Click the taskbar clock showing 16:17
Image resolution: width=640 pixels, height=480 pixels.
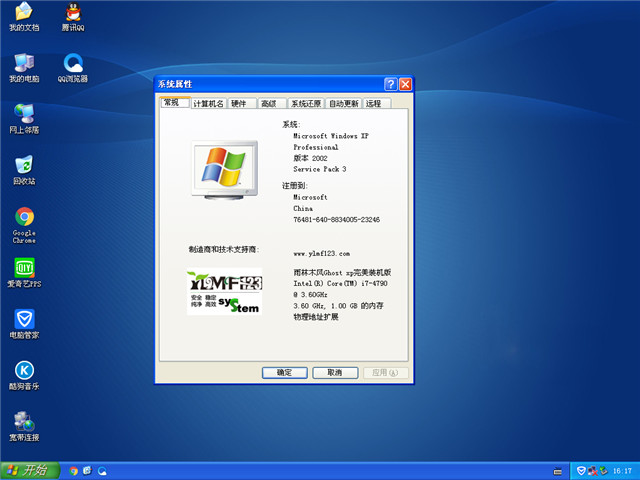click(x=622, y=471)
